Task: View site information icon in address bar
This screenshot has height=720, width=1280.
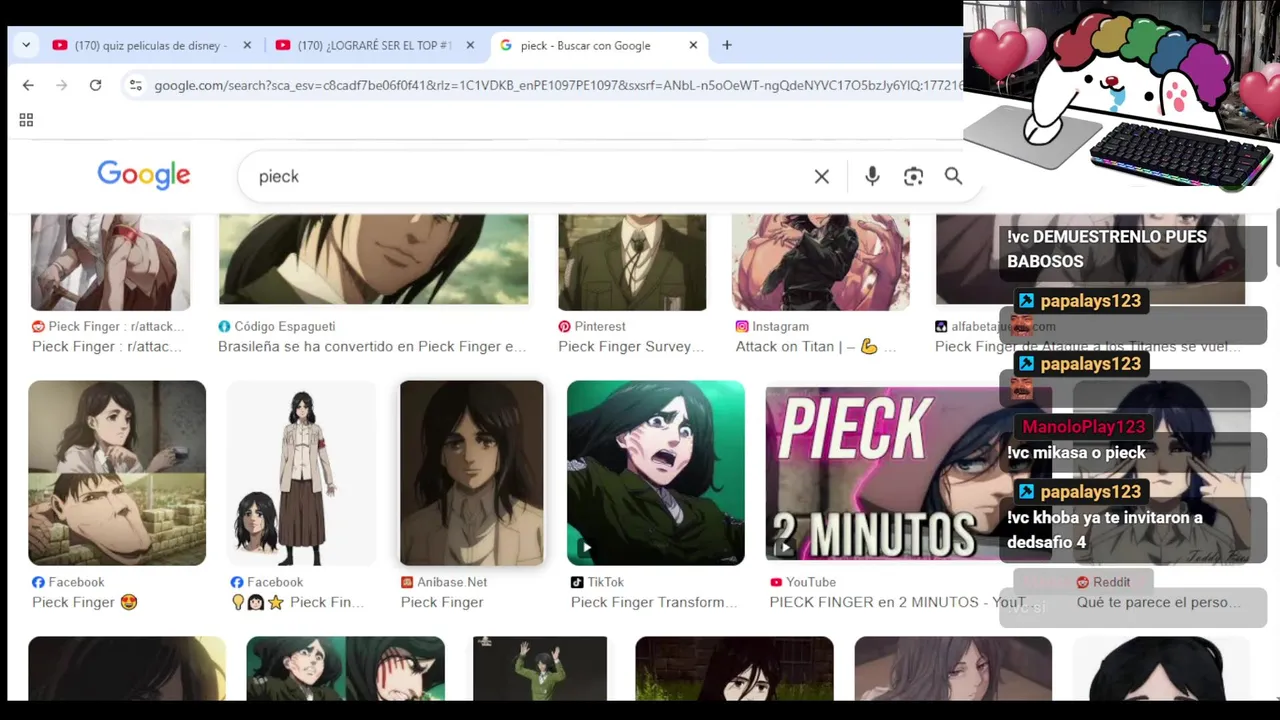Action: coord(136,85)
